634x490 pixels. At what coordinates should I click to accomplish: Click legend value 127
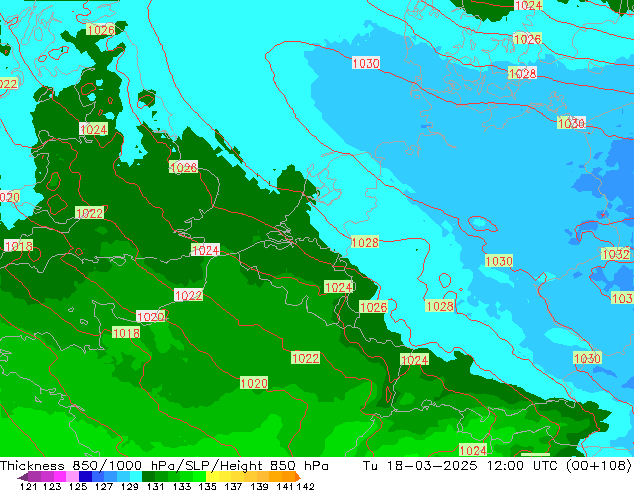(x=104, y=486)
